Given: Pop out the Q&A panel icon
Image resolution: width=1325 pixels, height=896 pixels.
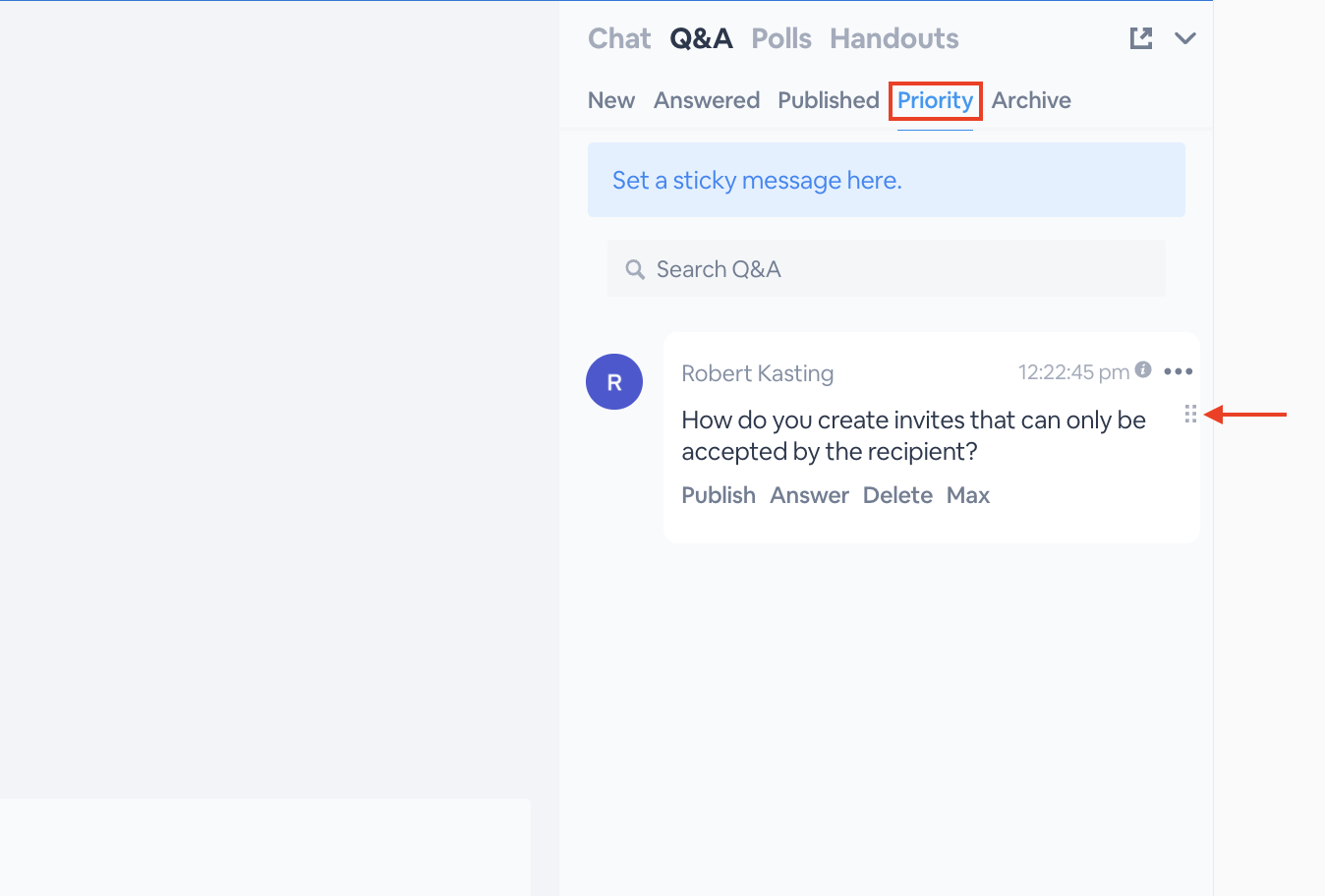Looking at the screenshot, I should (x=1140, y=38).
